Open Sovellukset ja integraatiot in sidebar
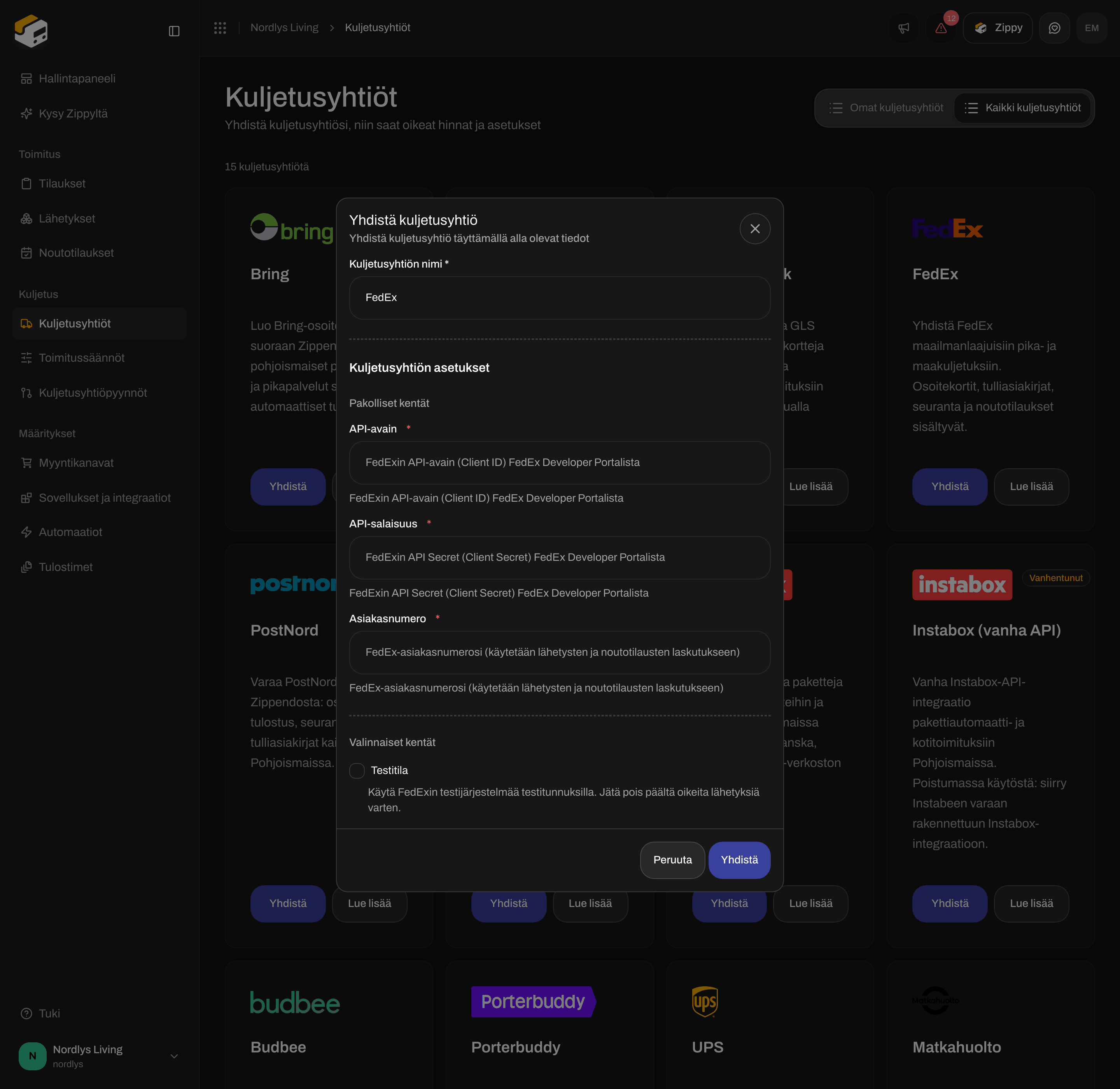The height and width of the screenshot is (1089, 1120). tap(100, 498)
